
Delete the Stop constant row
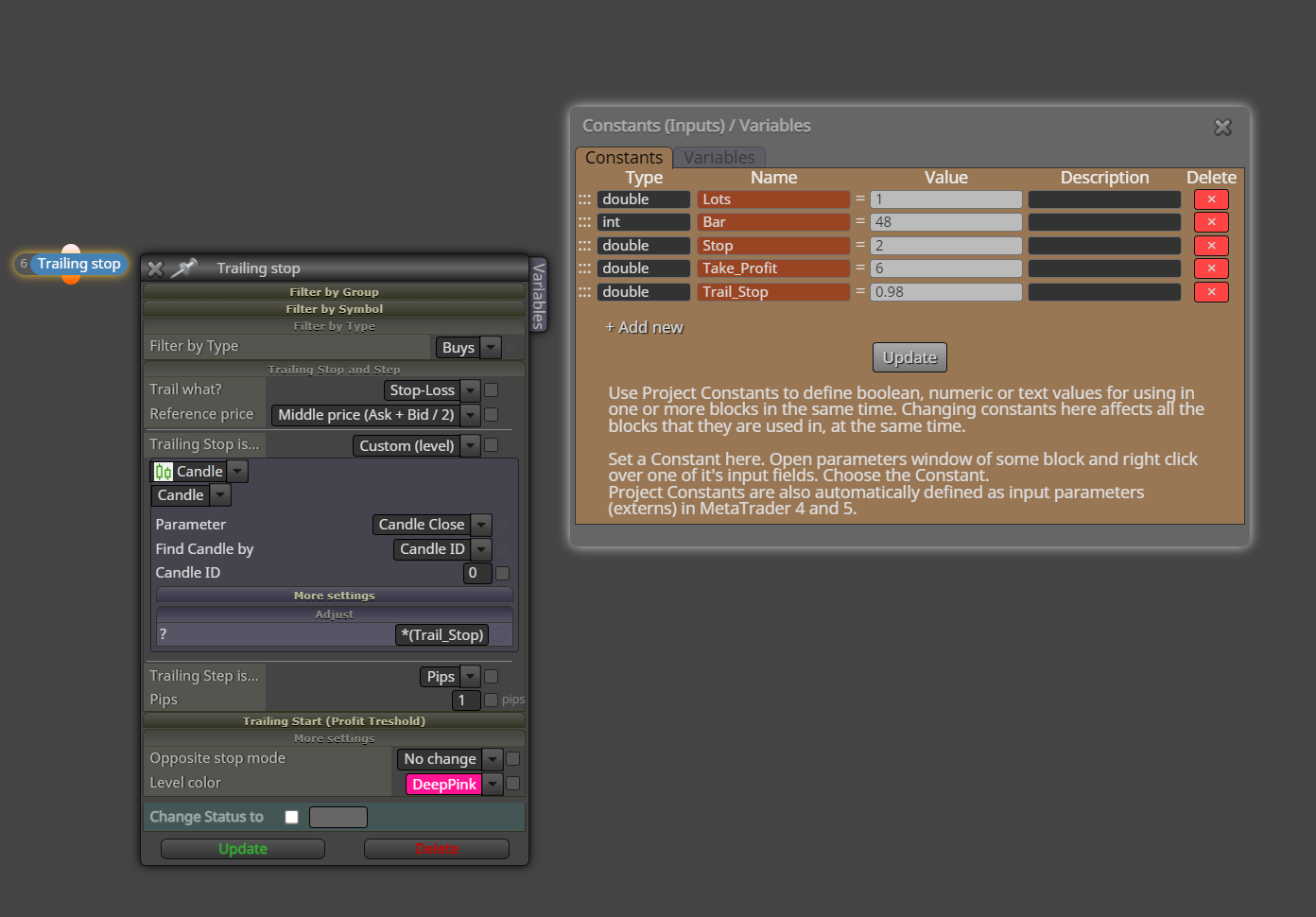1211,246
